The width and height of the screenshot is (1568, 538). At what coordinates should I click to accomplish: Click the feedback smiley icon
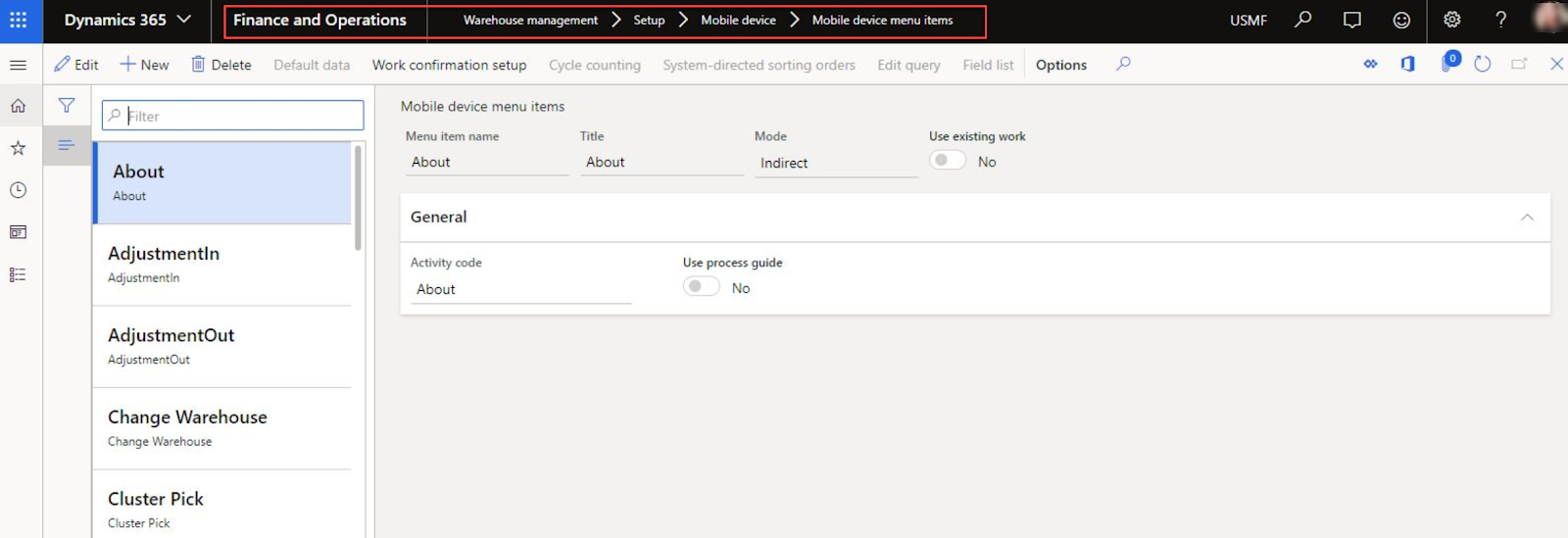[x=1401, y=20]
